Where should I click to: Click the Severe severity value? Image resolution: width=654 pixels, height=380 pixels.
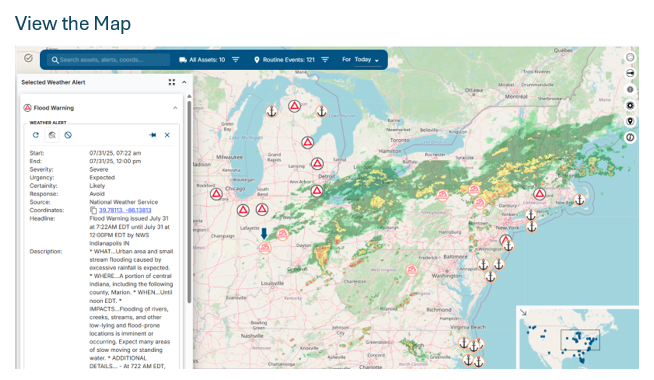(99, 169)
